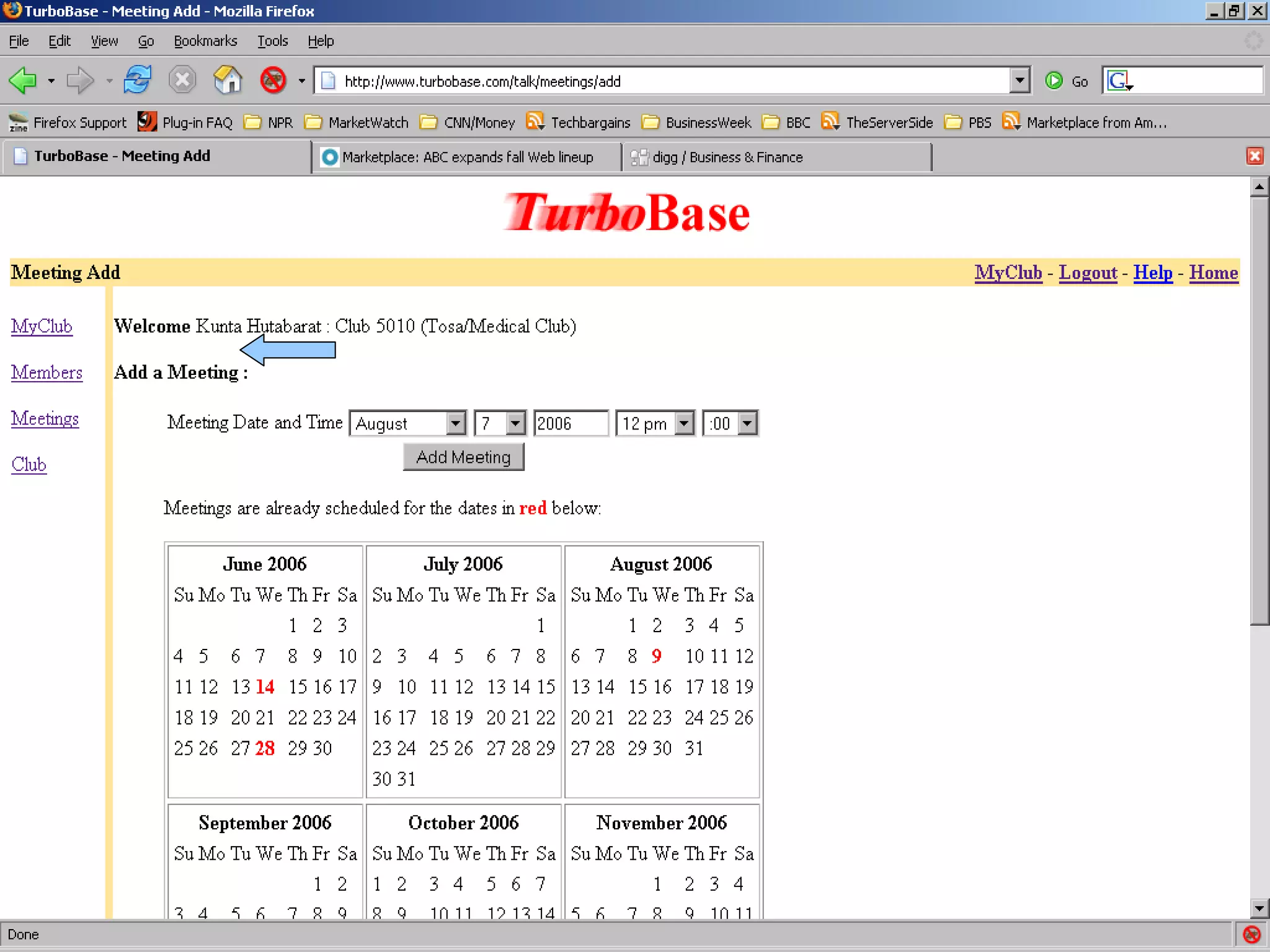Click the red Adblock toolbar icon

tap(273, 81)
